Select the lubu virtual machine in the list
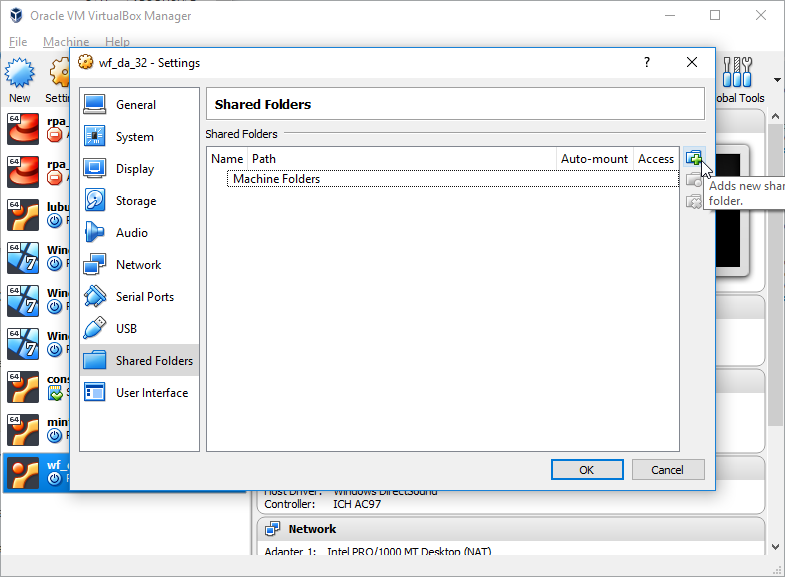The image size is (785, 577). pos(37,214)
